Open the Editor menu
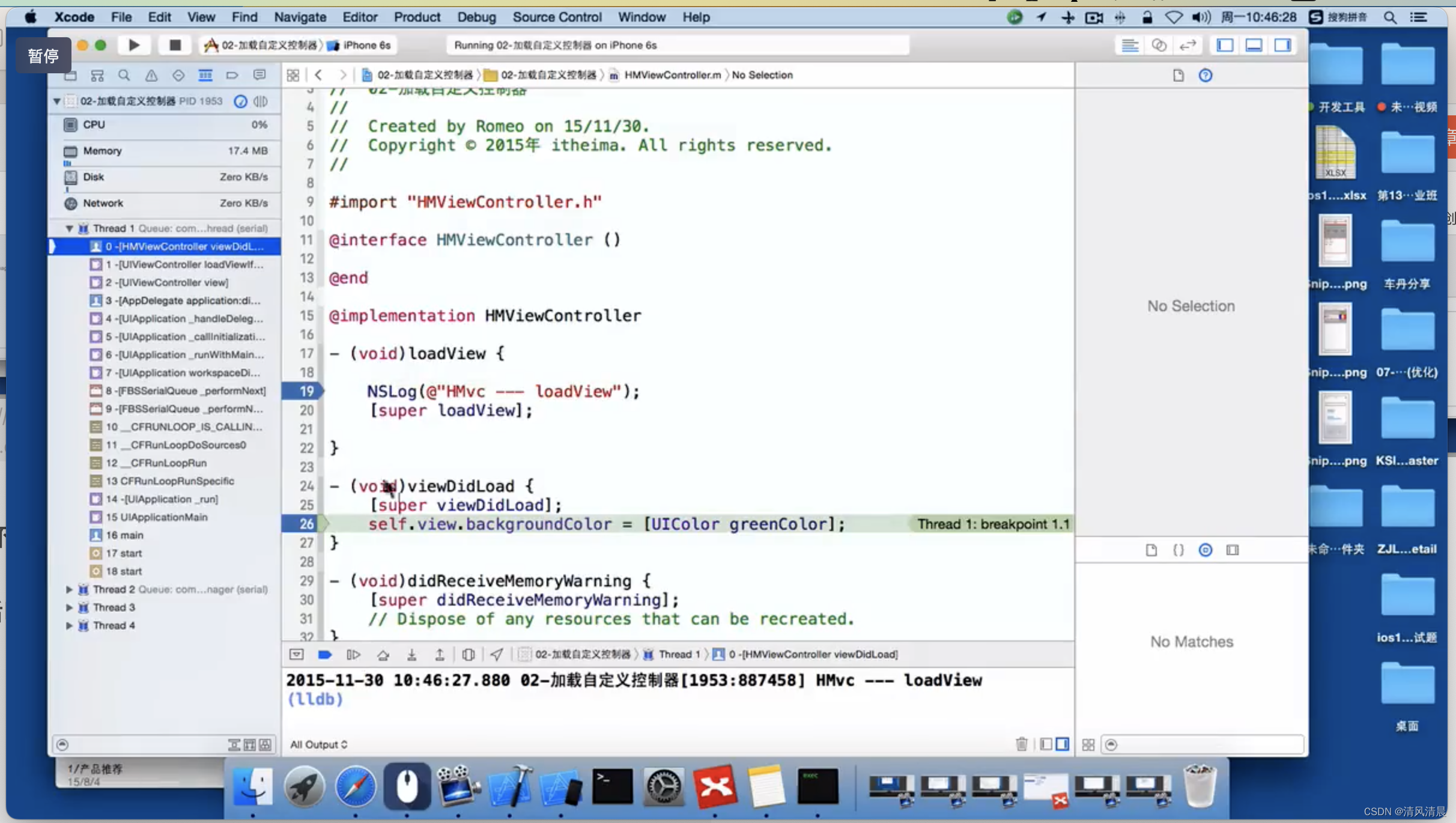The width and height of the screenshot is (1456, 823). 360,17
